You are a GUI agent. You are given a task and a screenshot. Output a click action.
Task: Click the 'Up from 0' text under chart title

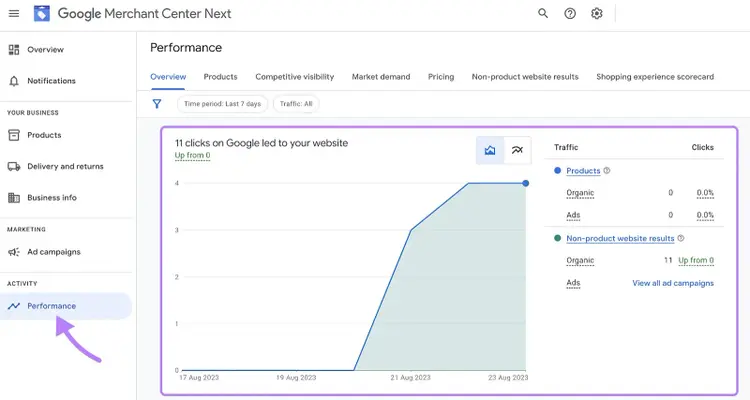click(x=192, y=156)
